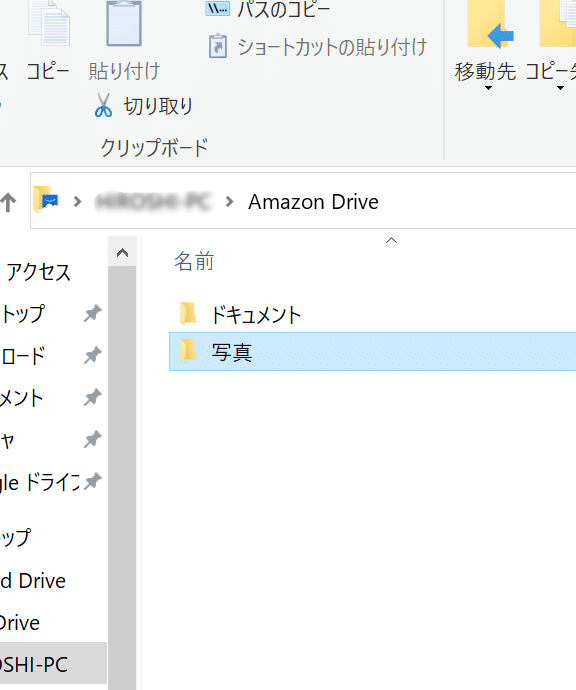This screenshot has height=690, width=576.
Task: Unpin the gle ドライブ quick access item
Action: [x=92, y=481]
